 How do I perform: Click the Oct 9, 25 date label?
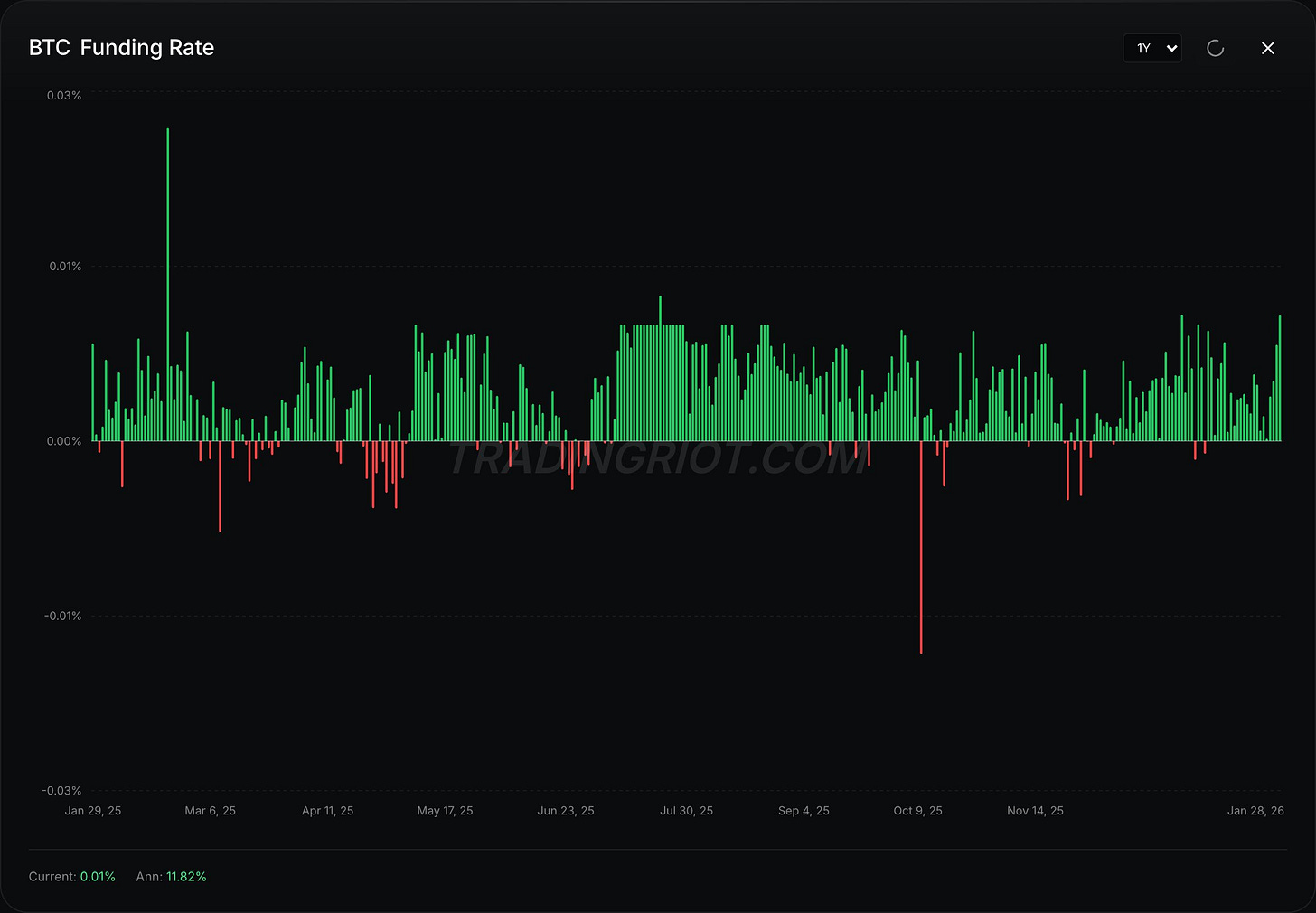pyautogui.click(x=917, y=811)
